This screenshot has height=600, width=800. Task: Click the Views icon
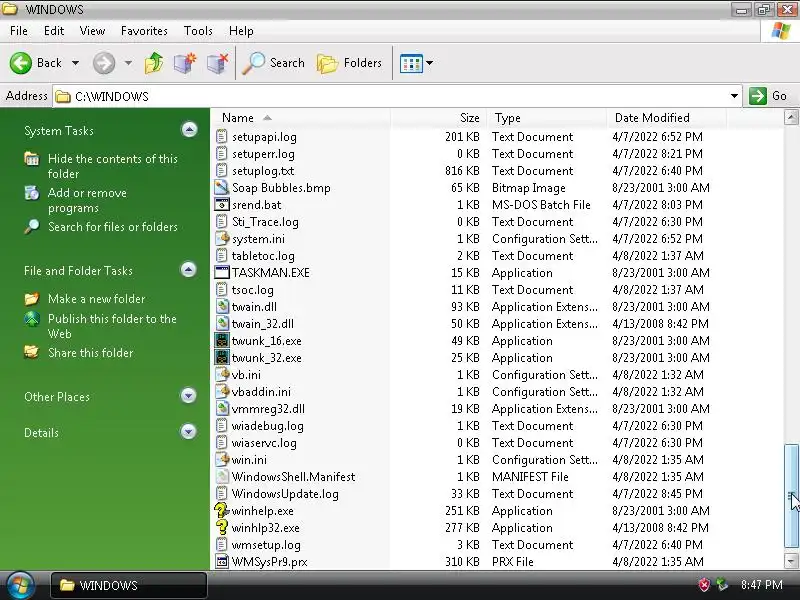411,63
